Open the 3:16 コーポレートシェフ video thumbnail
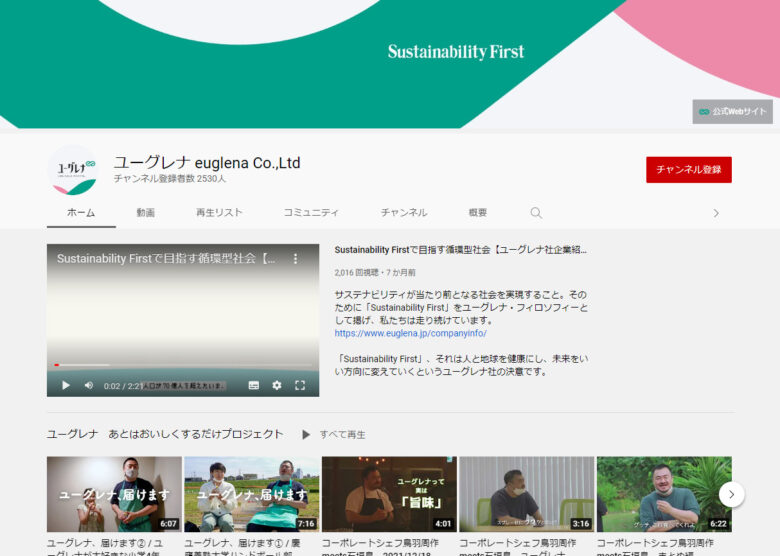This screenshot has height=556, width=780. tap(526, 494)
